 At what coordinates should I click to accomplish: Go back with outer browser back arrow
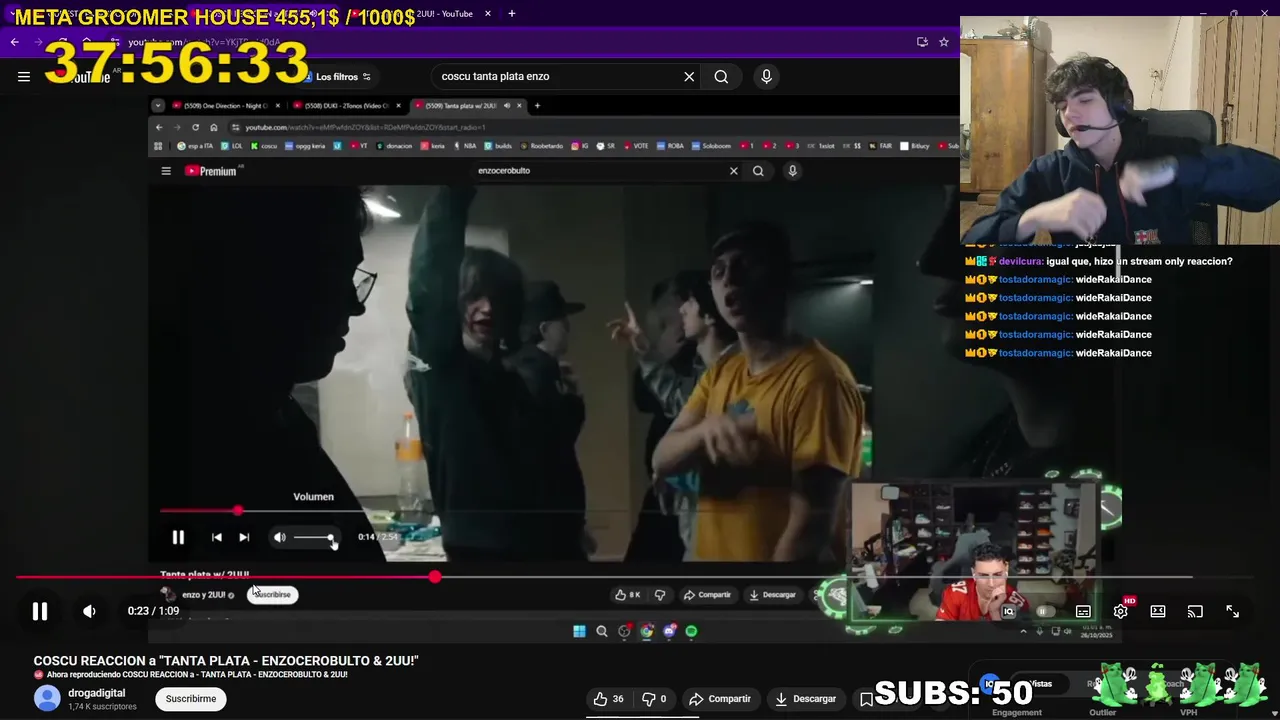[x=14, y=42]
